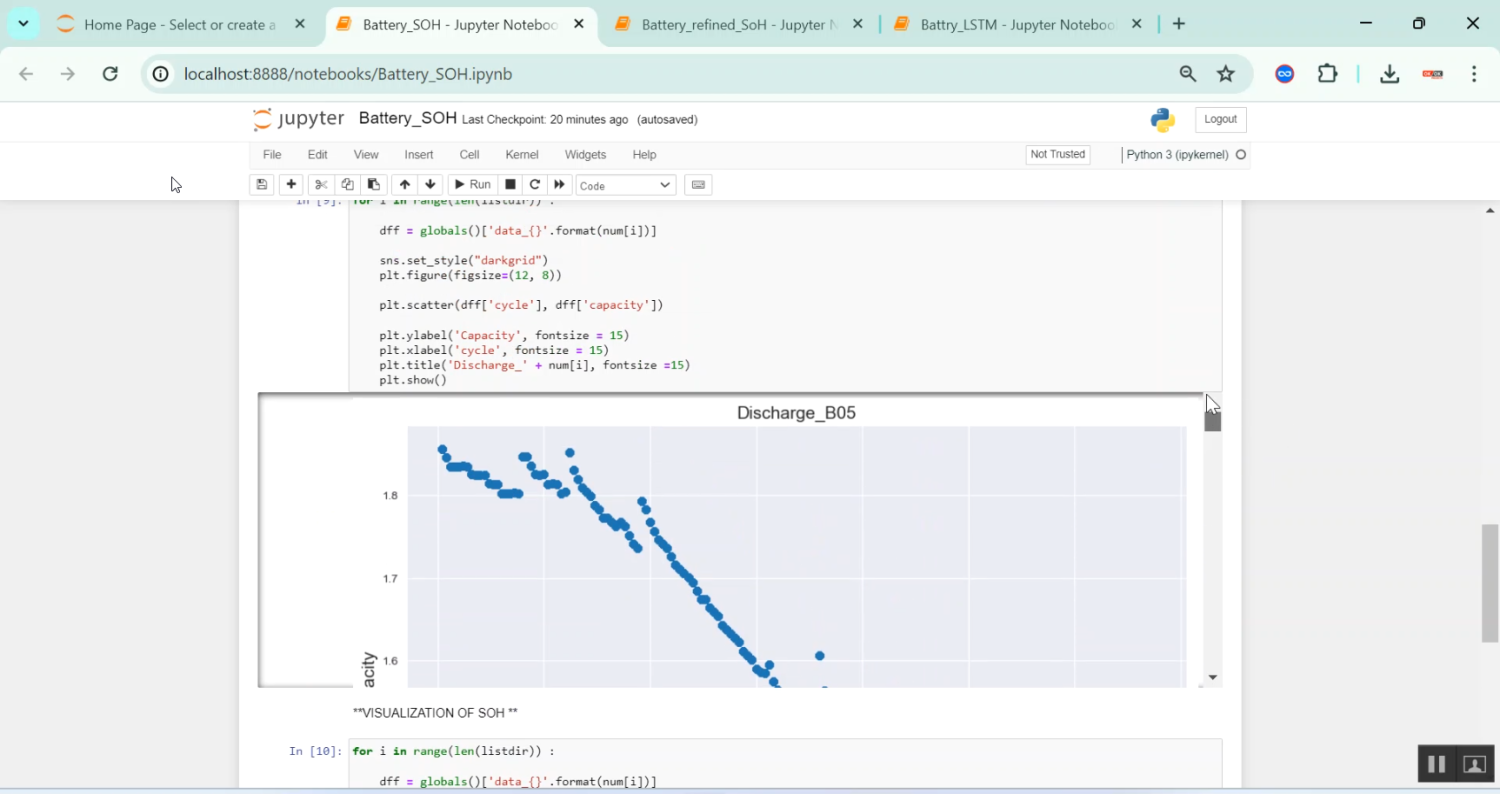This screenshot has height=794, width=1500.
Task: Insert a cell below with plus icon
Action: [291, 185]
